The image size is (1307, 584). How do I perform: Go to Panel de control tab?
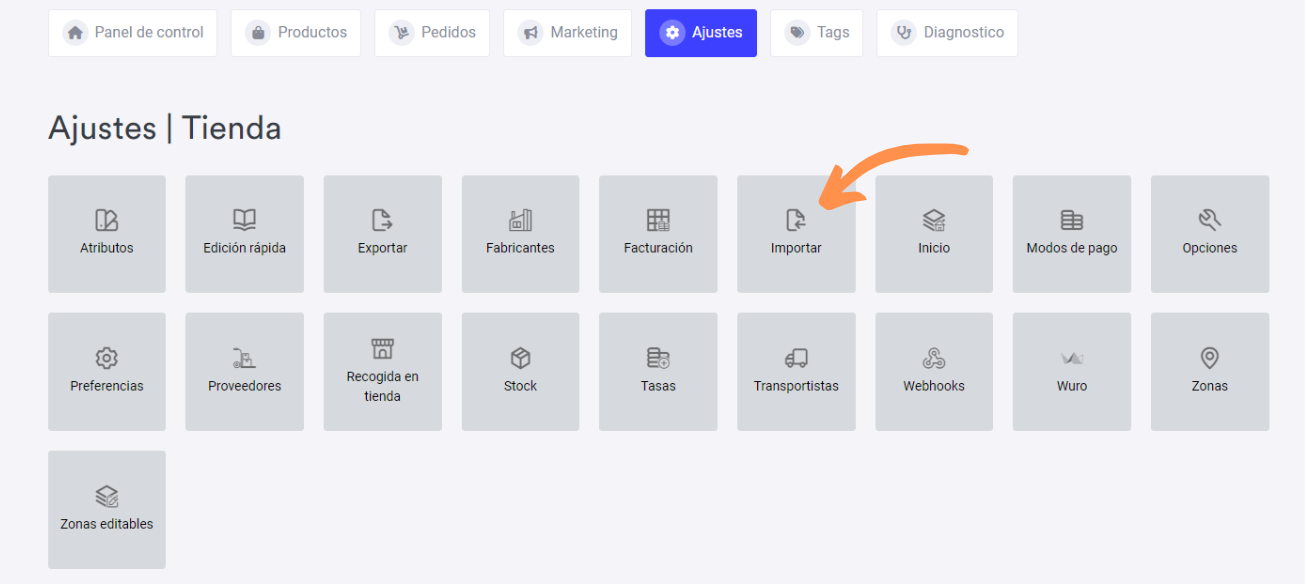point(133,33)
